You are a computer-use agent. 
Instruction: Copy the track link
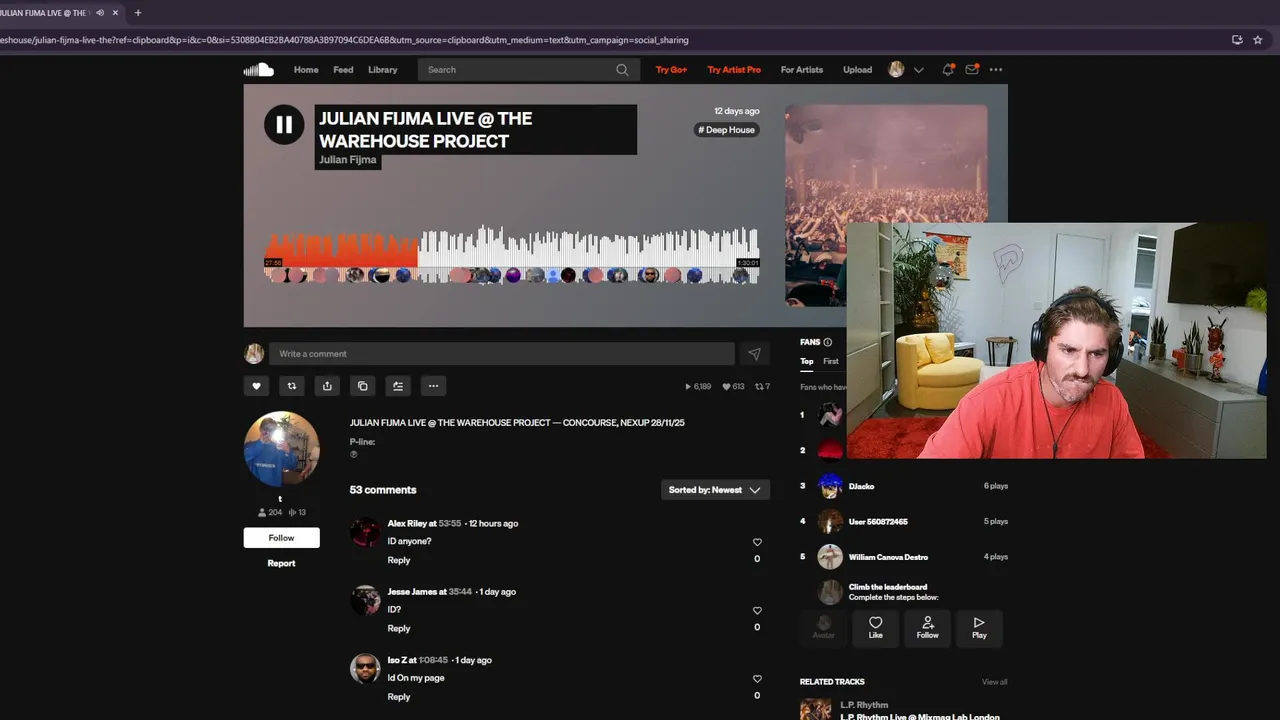[362, 386]
